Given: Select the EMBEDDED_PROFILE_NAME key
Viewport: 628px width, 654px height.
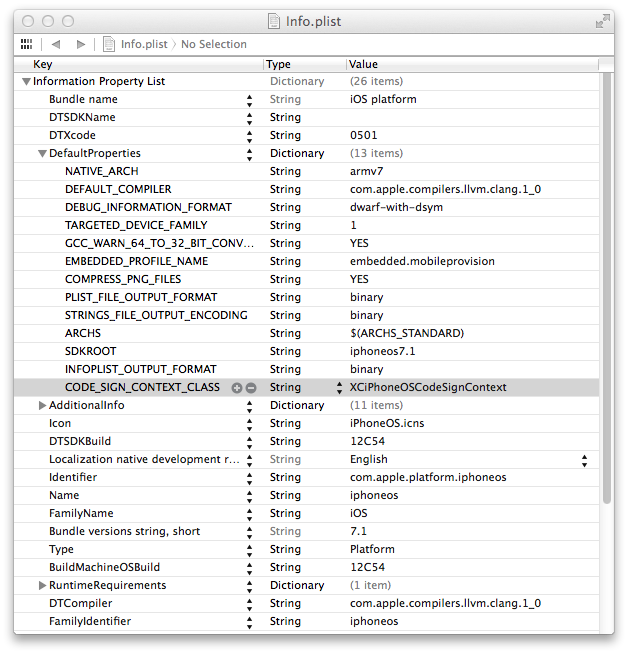Looking at the screenshot, I should point(136,261).
